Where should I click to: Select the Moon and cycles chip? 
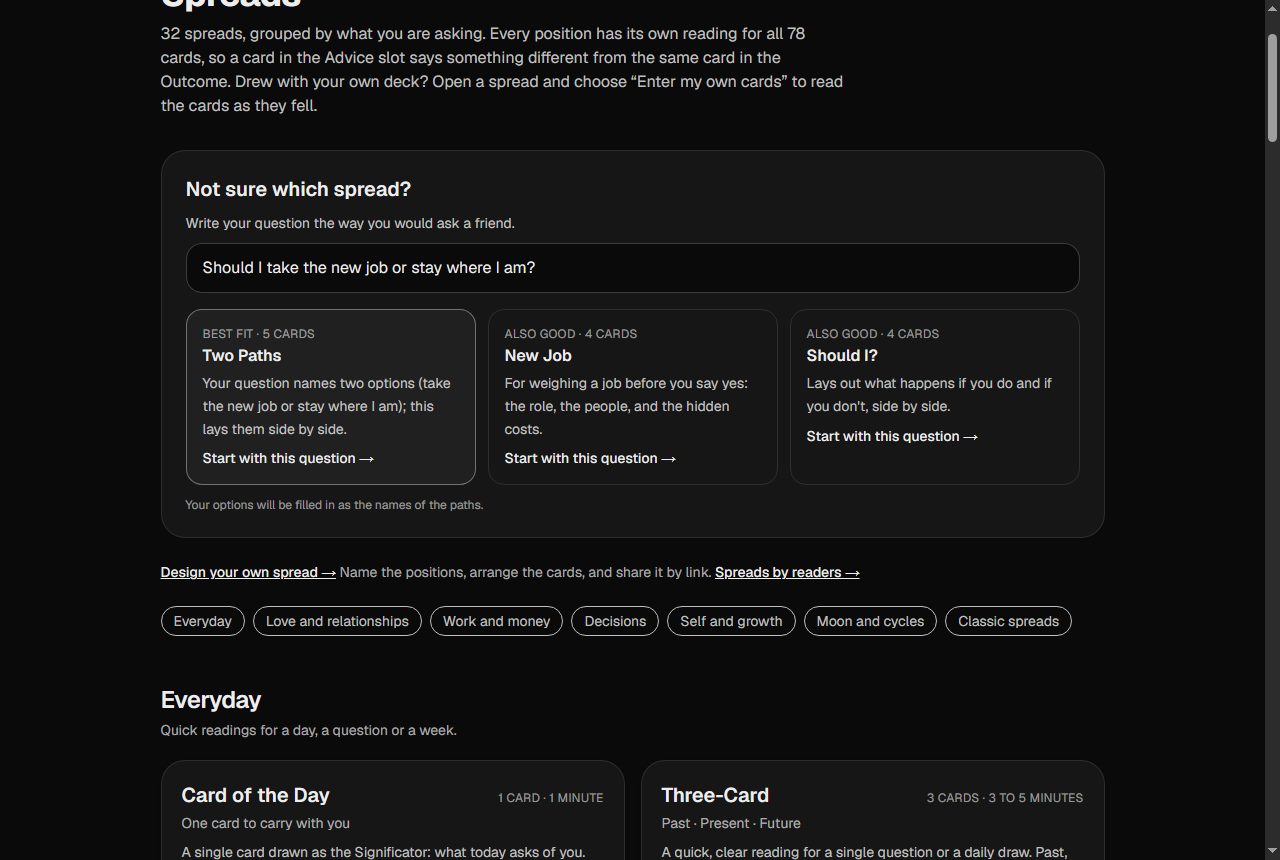pyautogui.click(x=870, y=621)
